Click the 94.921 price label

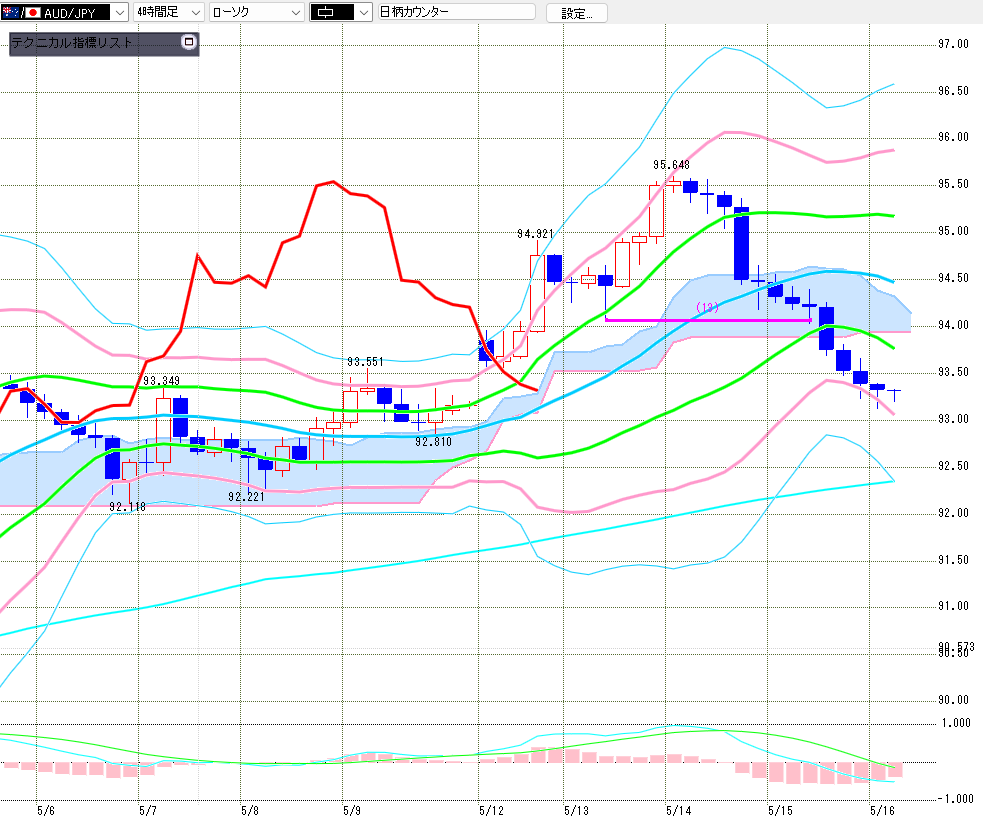click(535, 234)
